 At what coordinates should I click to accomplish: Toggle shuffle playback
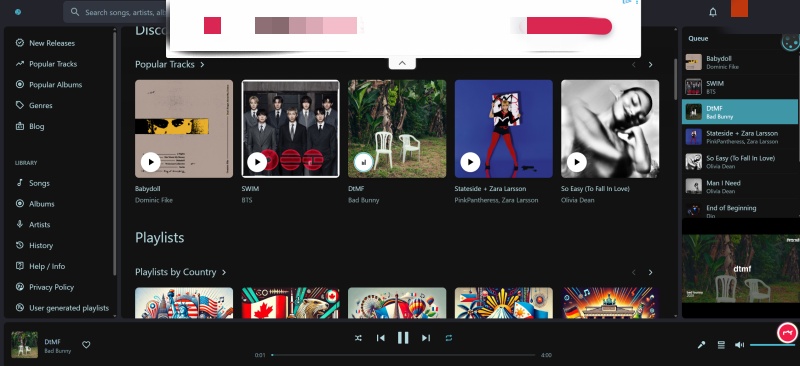pyautogui.click(x=358, y=338)
